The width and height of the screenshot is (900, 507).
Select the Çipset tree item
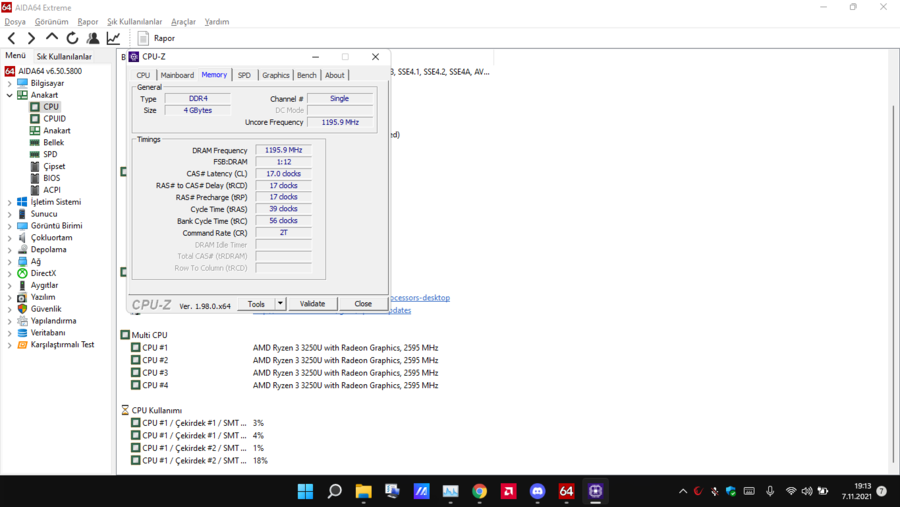click(x=54, y=167)
